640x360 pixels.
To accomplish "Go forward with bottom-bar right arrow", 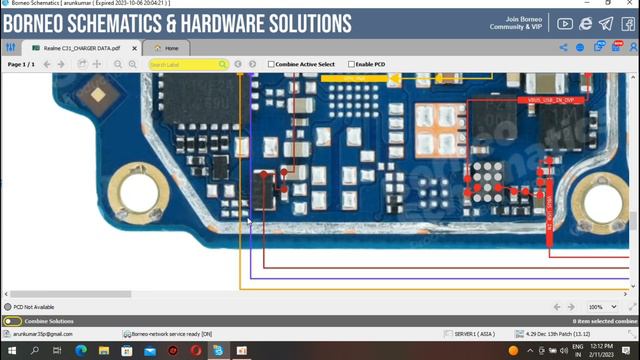I will (x=571, y=307).
